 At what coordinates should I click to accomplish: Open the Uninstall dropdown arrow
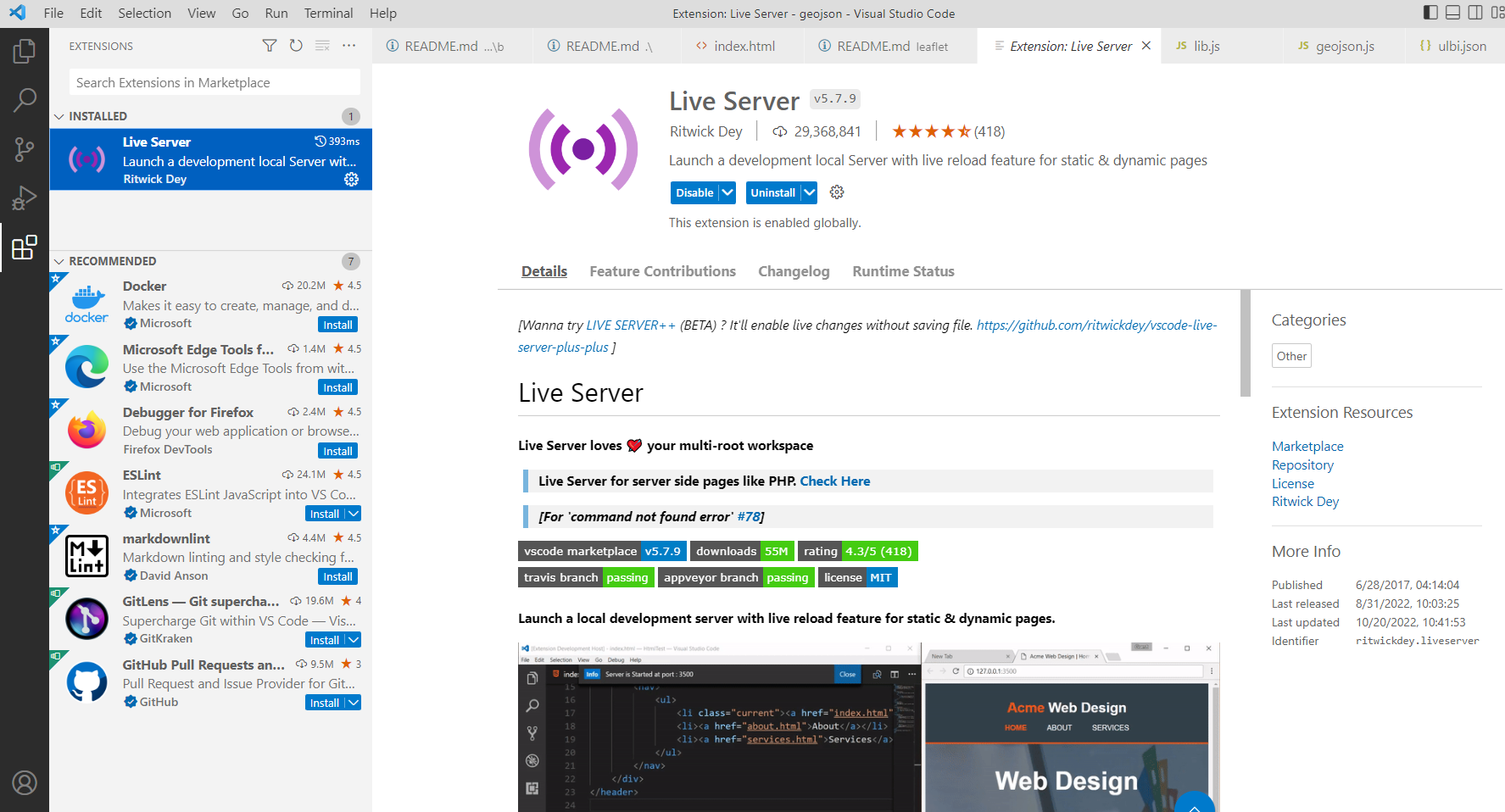(x=806, y=192)
